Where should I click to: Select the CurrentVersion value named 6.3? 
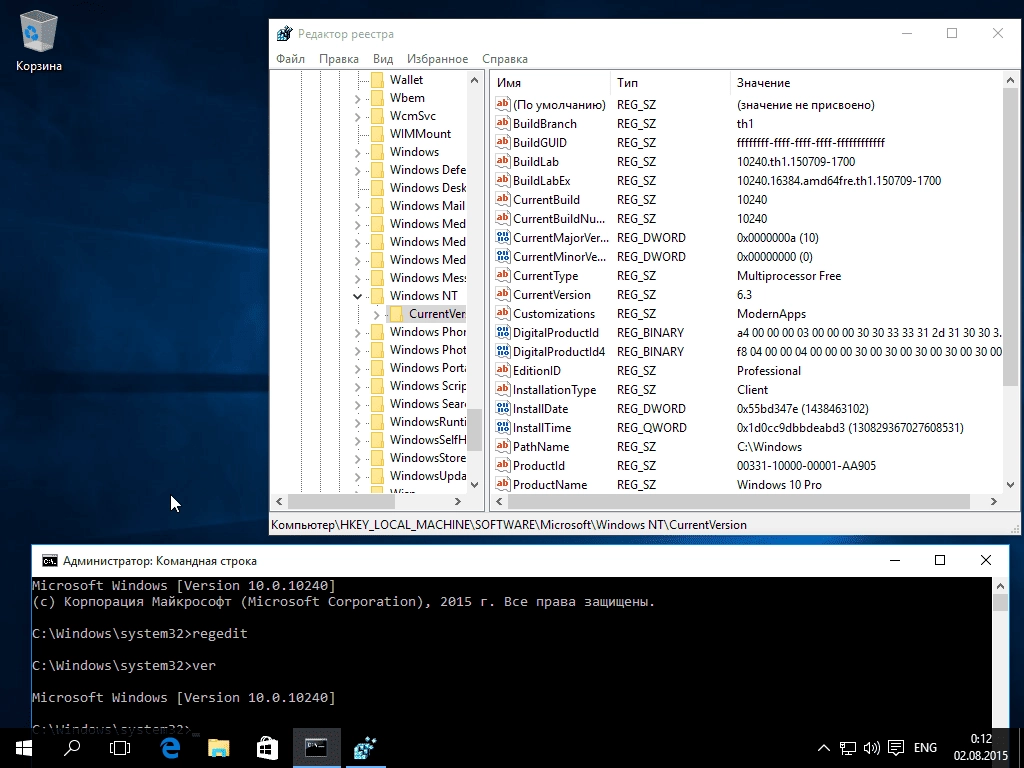tap(748, 295)
